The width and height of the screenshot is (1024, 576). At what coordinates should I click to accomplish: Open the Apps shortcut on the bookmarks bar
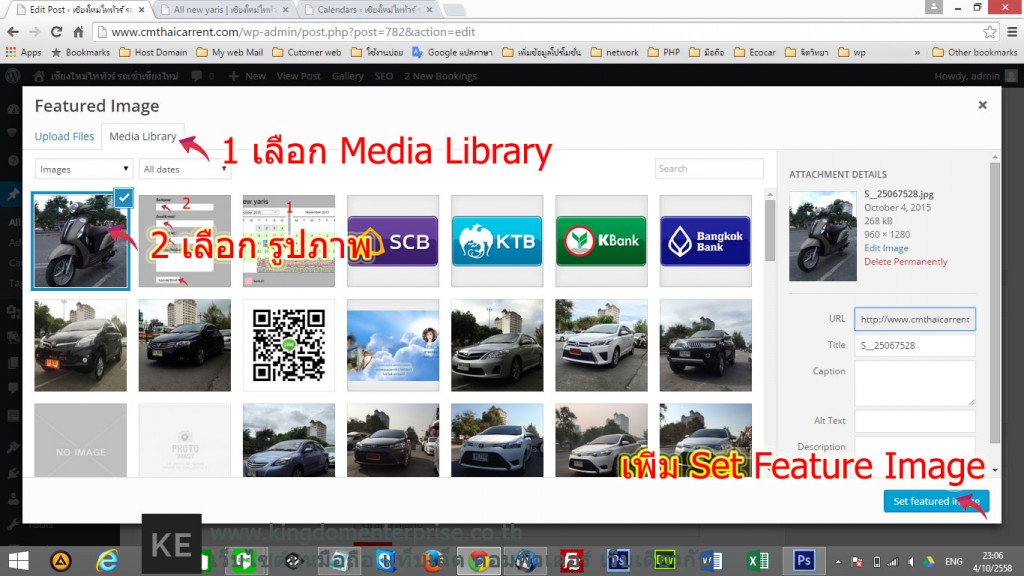click(x=22, y=51)
